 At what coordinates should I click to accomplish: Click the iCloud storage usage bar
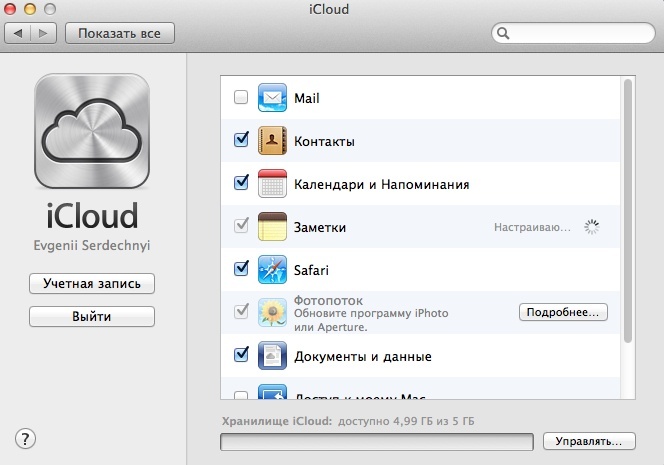[x=376, y=442]
